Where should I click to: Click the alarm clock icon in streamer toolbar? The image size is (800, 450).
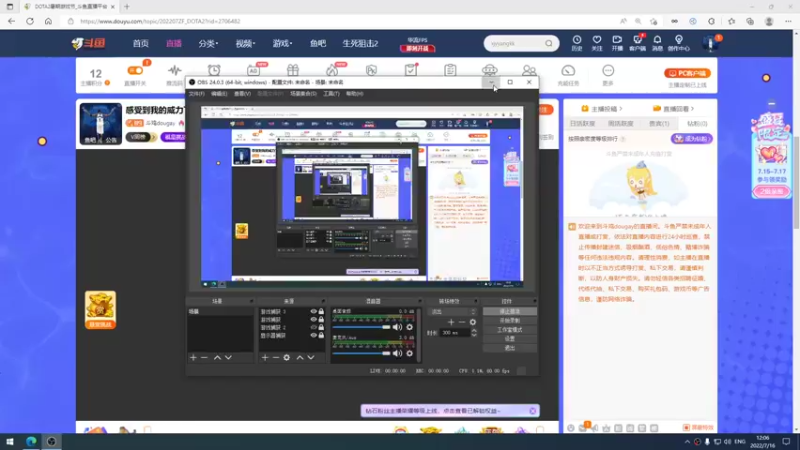(x=214, y=70)
